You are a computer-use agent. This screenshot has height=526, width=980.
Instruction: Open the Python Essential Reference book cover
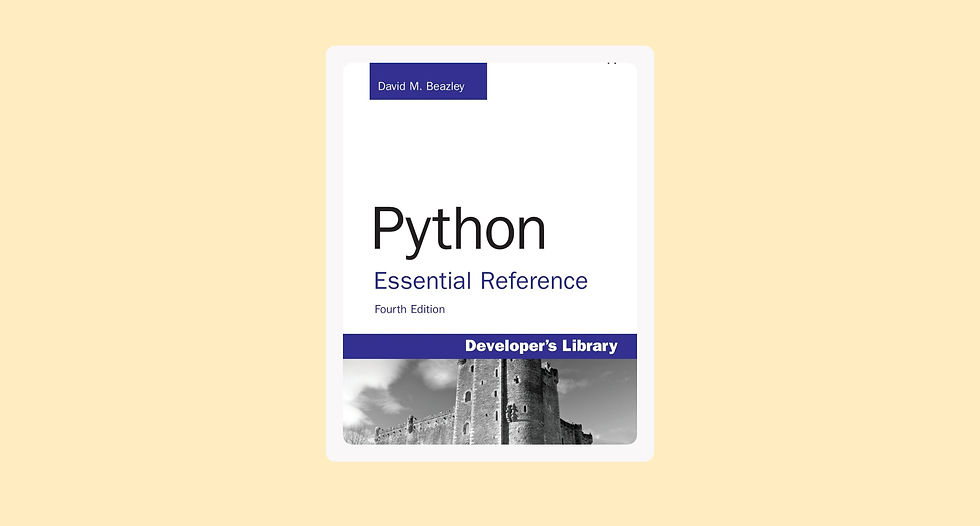tap(489, 254)
